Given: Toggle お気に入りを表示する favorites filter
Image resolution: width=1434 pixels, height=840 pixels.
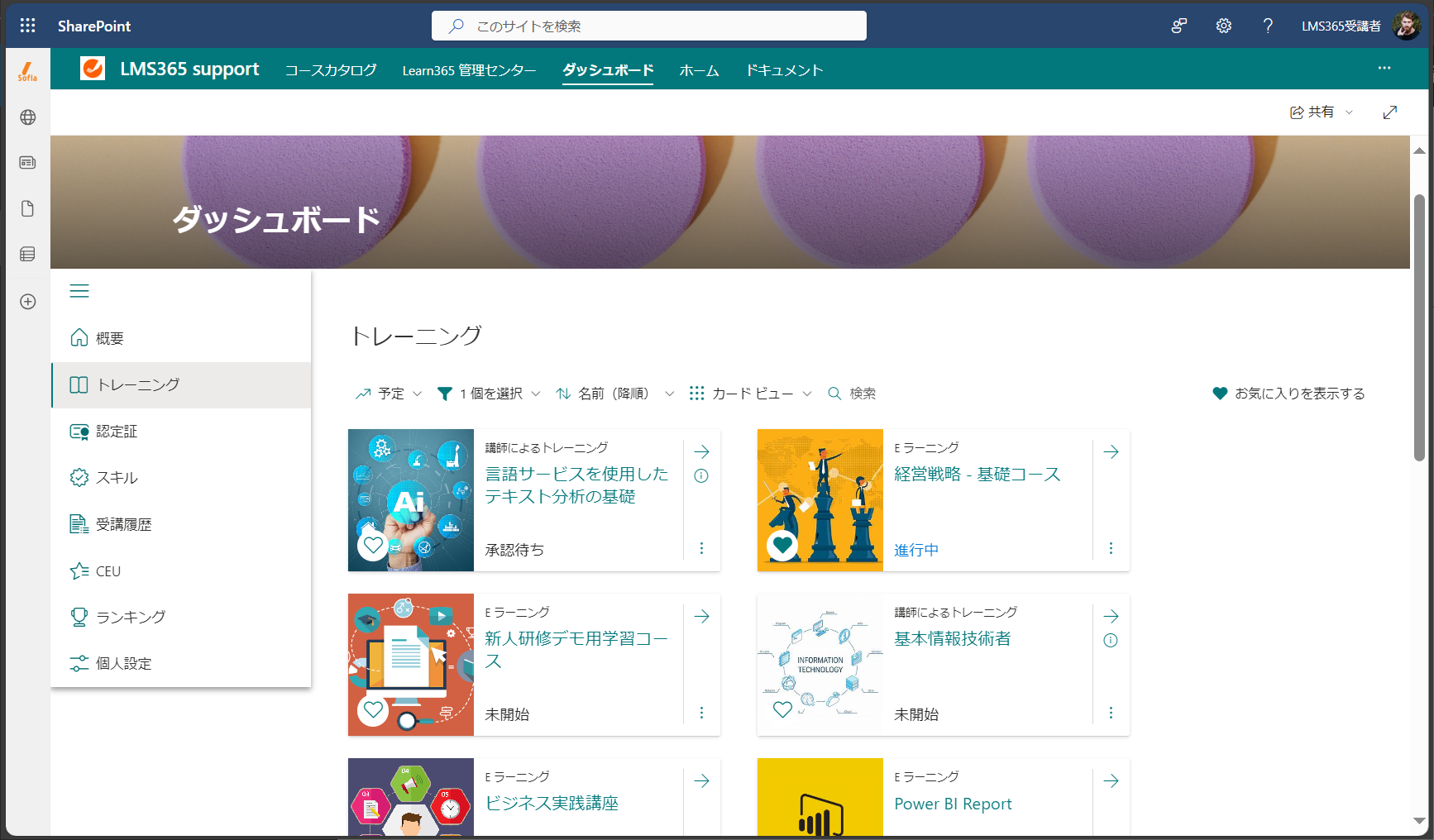Looking at the screenshot, I should 1288,394.
